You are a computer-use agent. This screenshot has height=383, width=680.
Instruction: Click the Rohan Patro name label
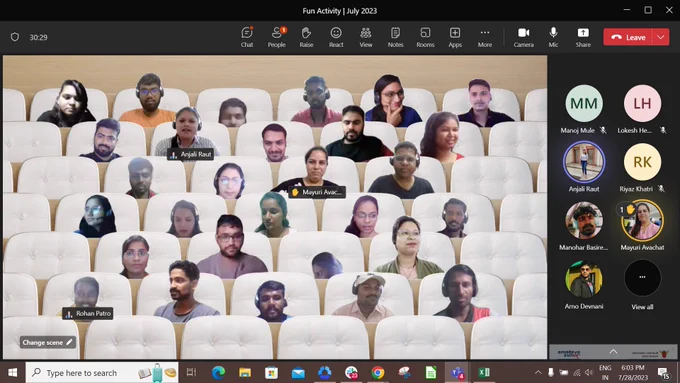(88, 313)
